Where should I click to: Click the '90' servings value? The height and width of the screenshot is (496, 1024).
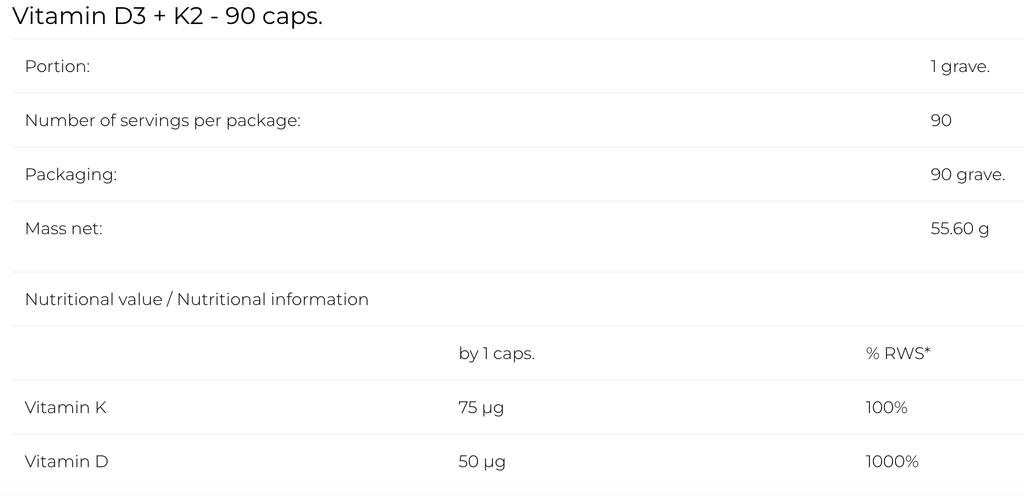click(940, 121)
